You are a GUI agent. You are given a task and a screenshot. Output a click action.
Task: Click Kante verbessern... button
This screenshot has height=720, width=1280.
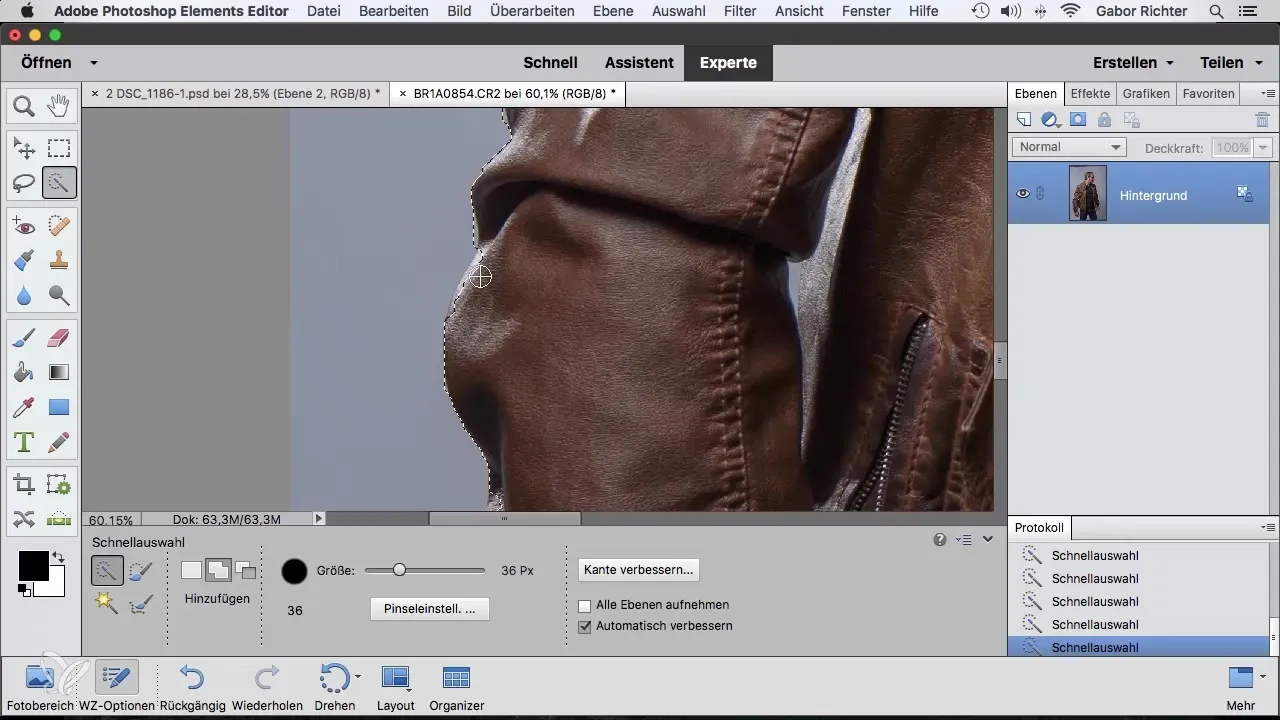(x=638, y=569)
